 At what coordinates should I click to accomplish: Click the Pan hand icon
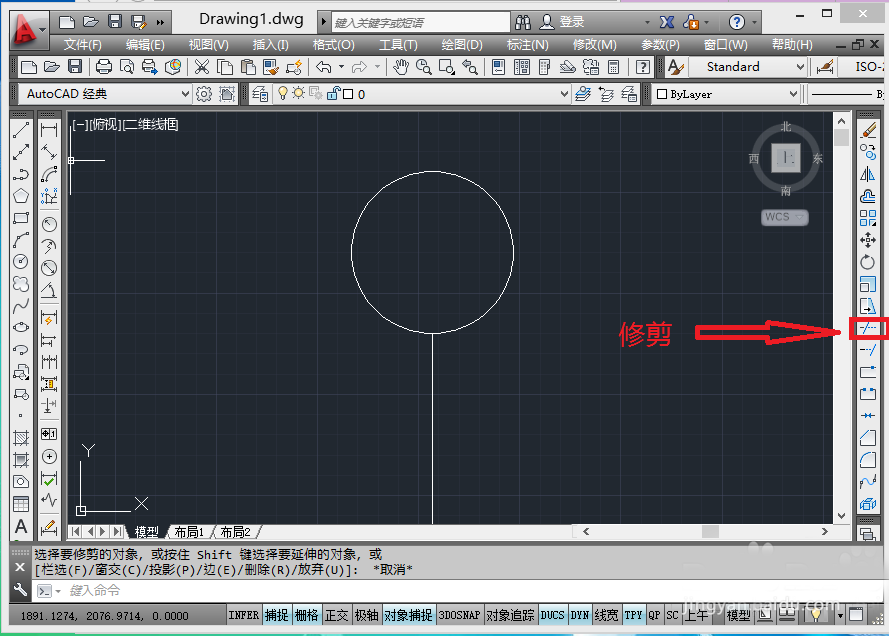401,67
